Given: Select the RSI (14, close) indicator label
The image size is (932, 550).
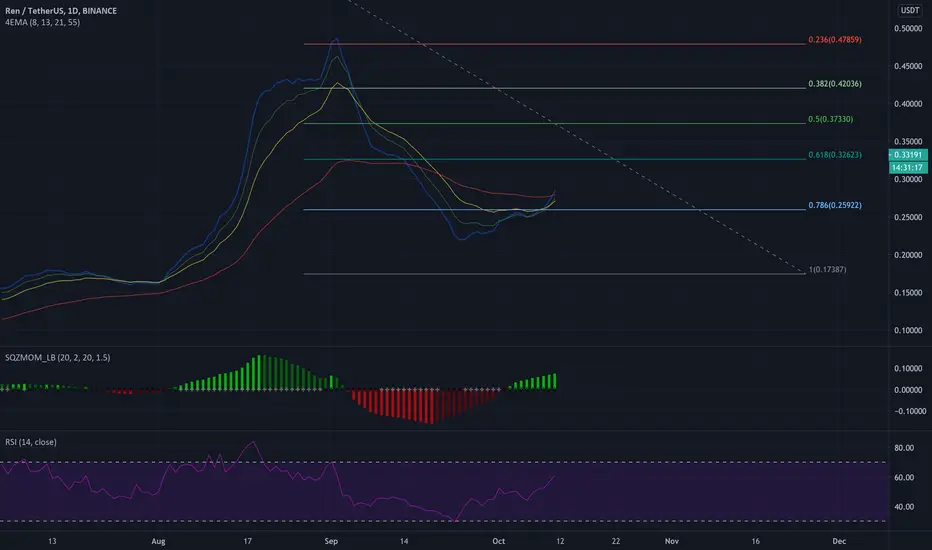Looking at the screenshot, I should click(30, 442).
